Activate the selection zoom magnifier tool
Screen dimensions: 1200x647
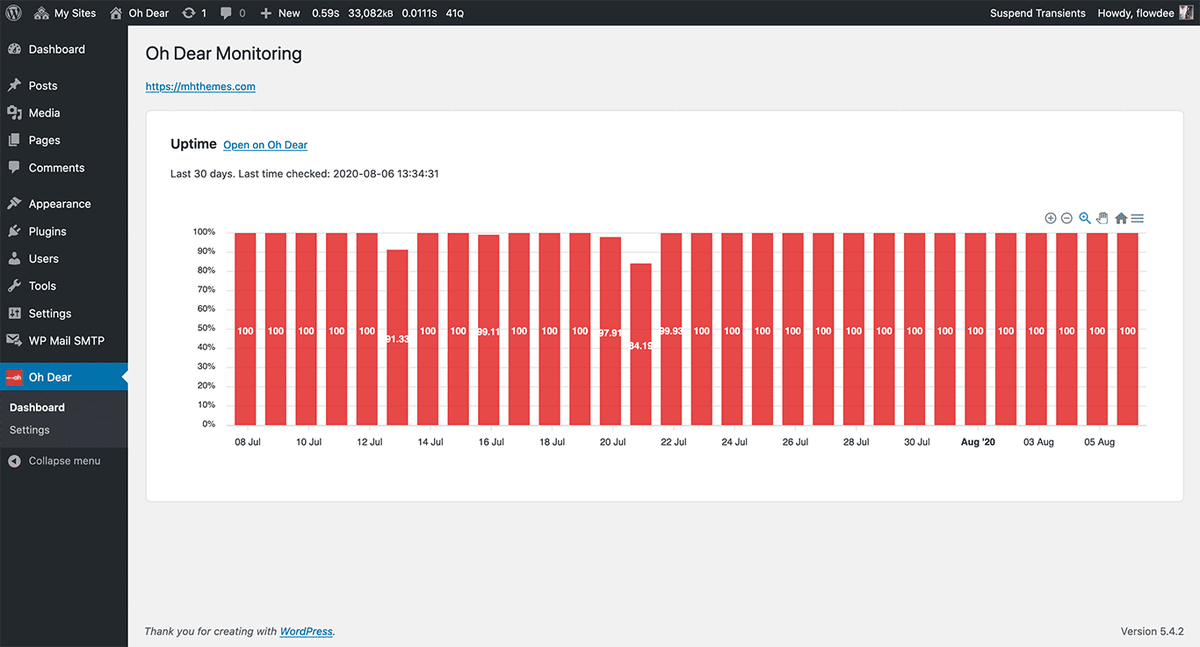pos(1085,218)
